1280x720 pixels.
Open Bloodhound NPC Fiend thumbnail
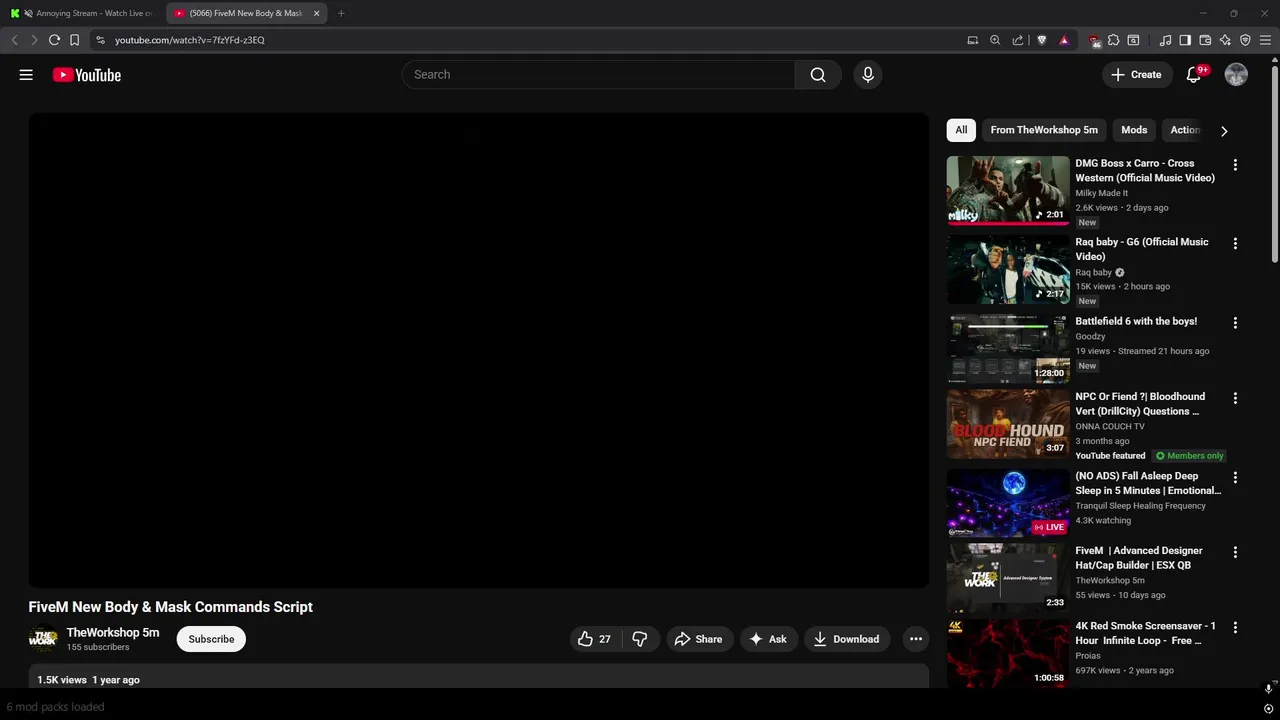click(x=1008, y=424)
